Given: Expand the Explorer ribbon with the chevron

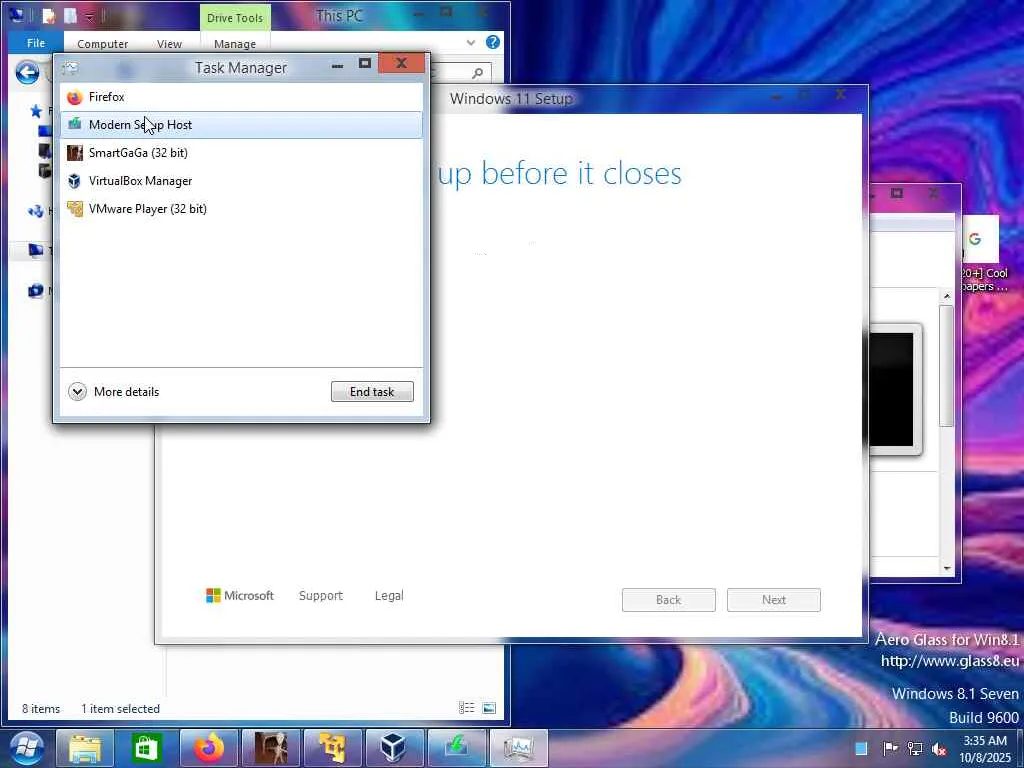Looking at the screenshot, I should point(471,43).
